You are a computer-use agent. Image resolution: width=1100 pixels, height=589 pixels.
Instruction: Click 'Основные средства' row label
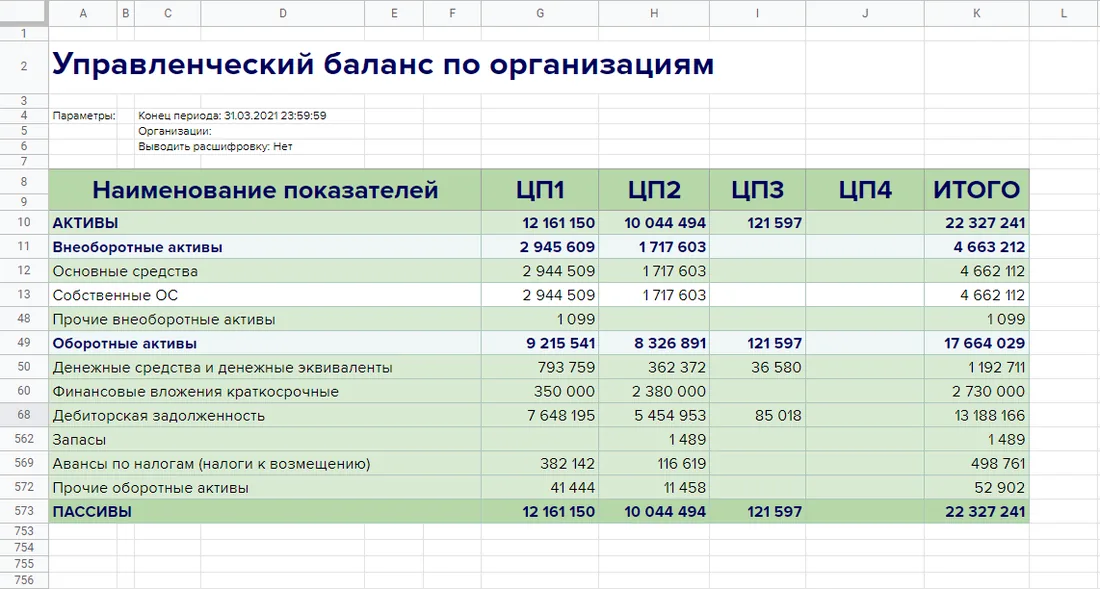(125, 271)
